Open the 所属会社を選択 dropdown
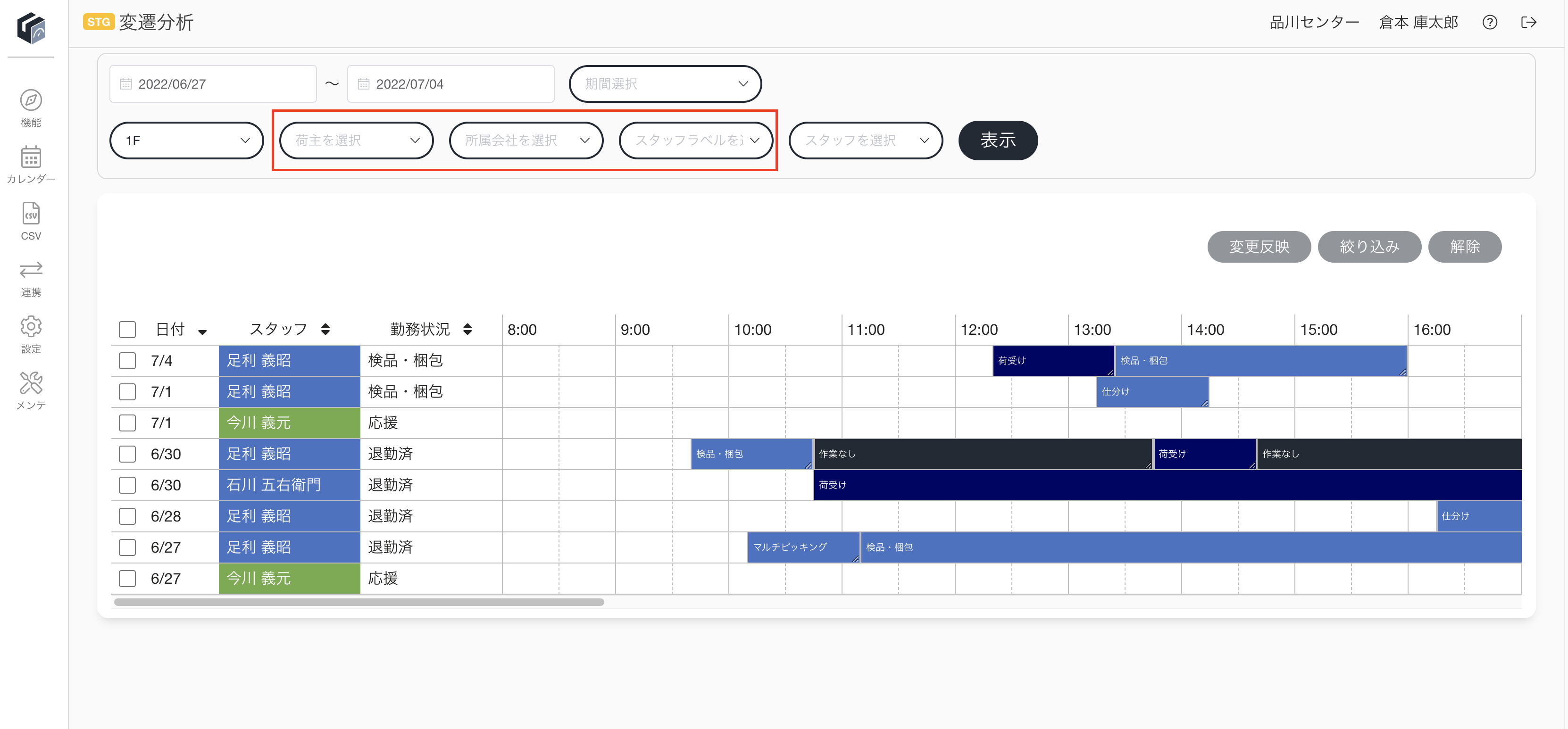Screen dimensions: 1568x729 click(x=526, y=141)
